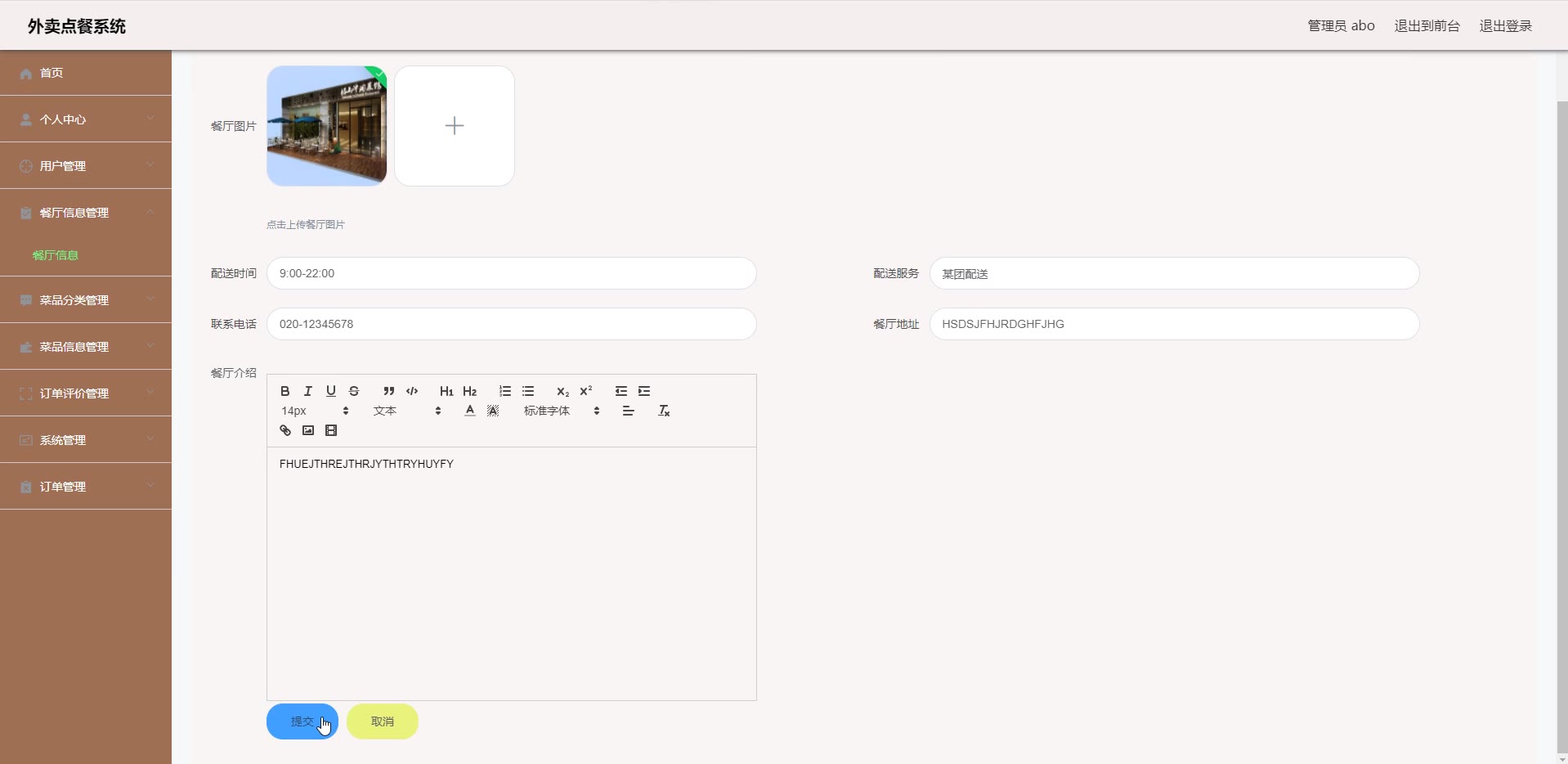Click the chevron beside 订单管理
The width and height of the screenshot is (1568, 764).
click(x=150, y=486)
